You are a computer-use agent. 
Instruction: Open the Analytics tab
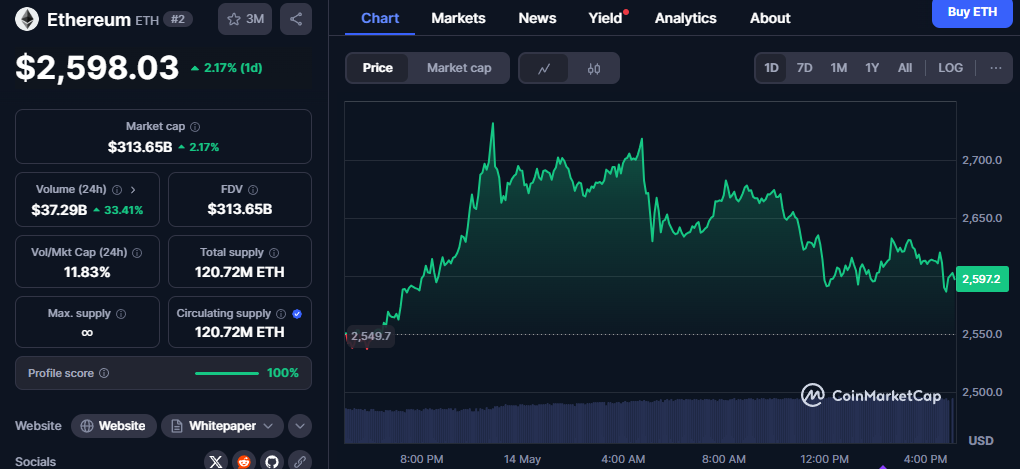tap(686, 18)
